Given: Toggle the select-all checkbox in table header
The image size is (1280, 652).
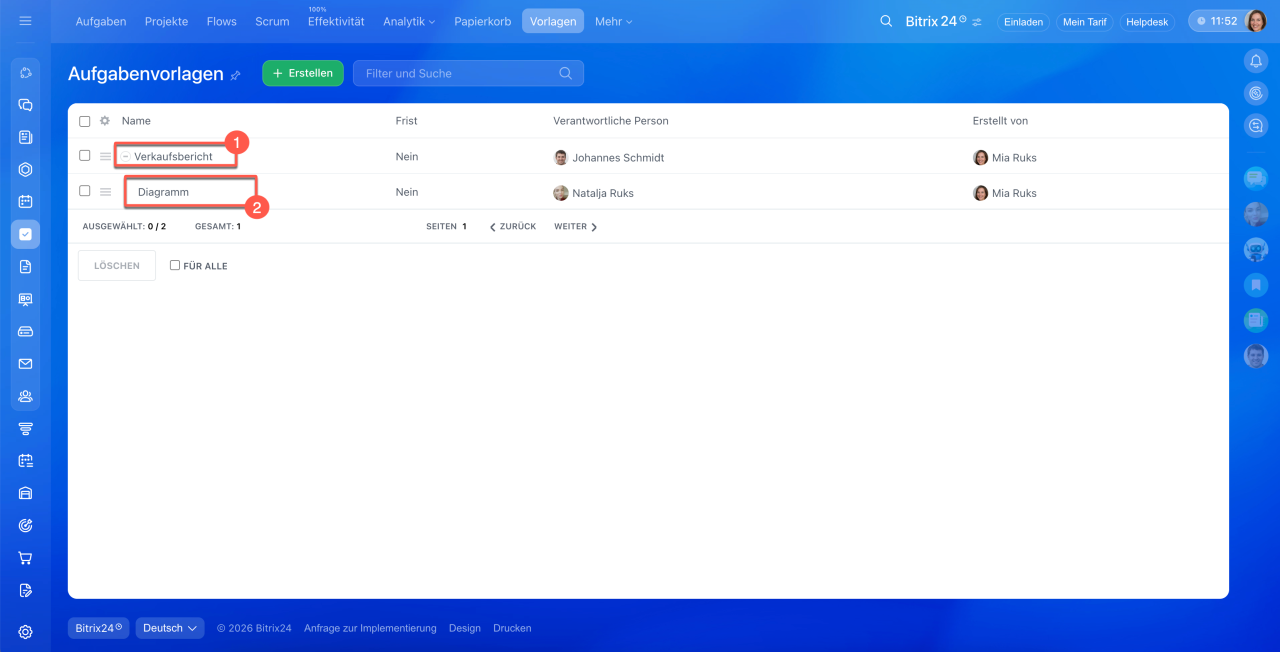Looking at the screenshot, I should click(85, 121).
